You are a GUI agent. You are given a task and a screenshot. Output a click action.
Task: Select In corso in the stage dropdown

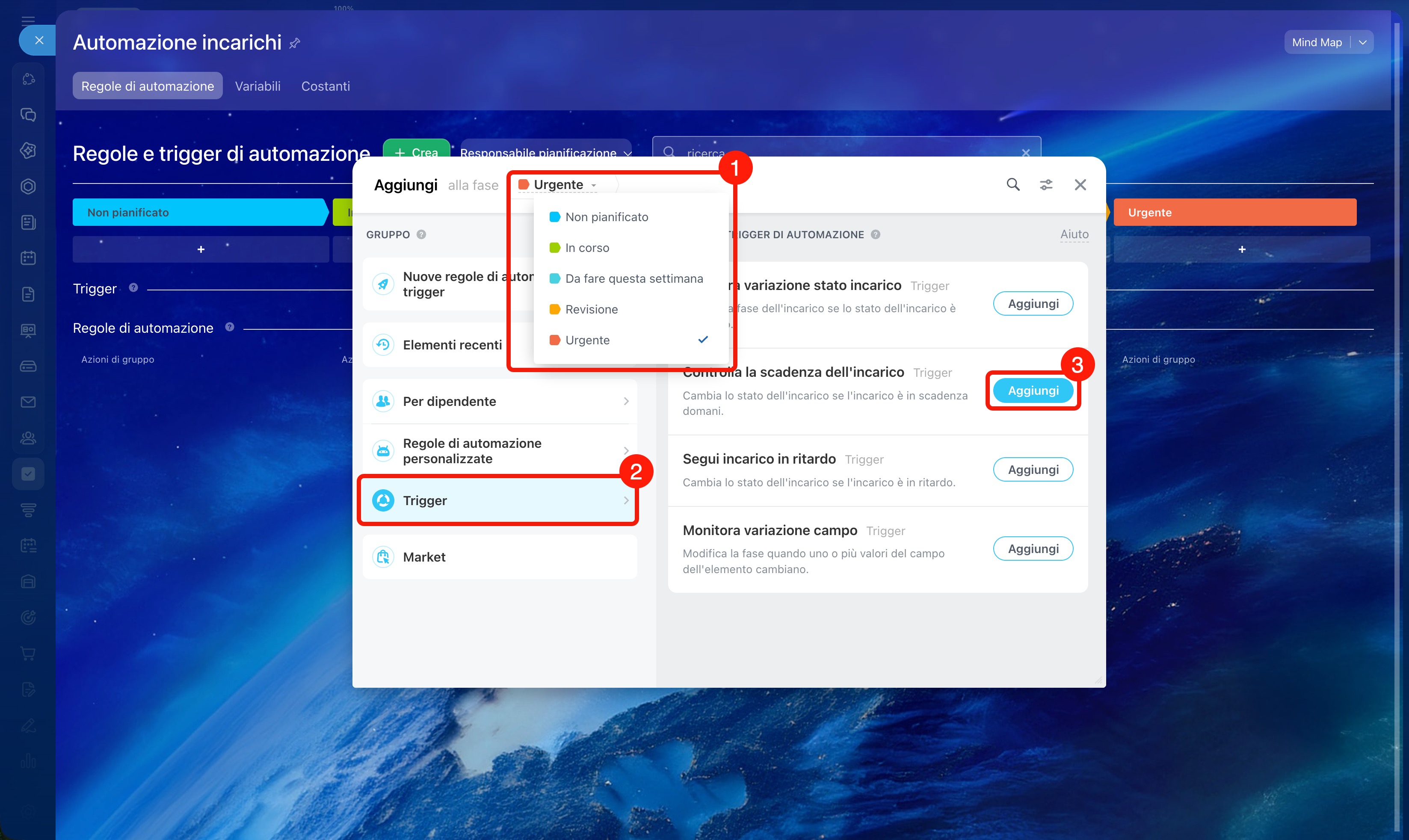coord(630,248)
